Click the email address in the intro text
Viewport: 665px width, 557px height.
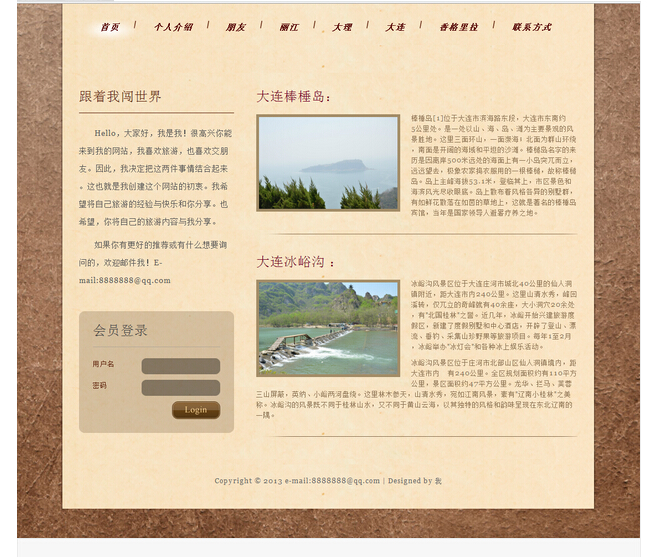click(x=125, y=280)
